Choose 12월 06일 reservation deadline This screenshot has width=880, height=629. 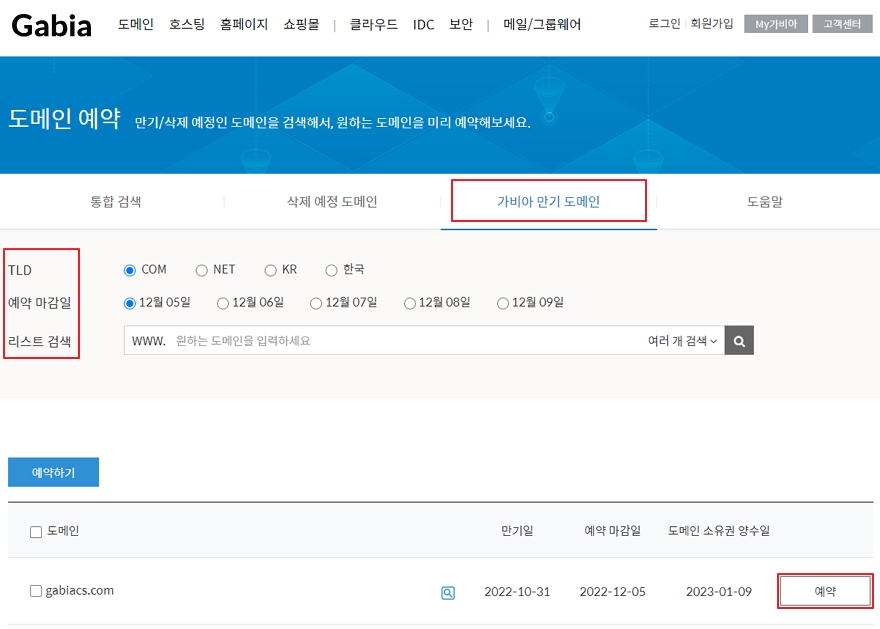coord(223,303)
